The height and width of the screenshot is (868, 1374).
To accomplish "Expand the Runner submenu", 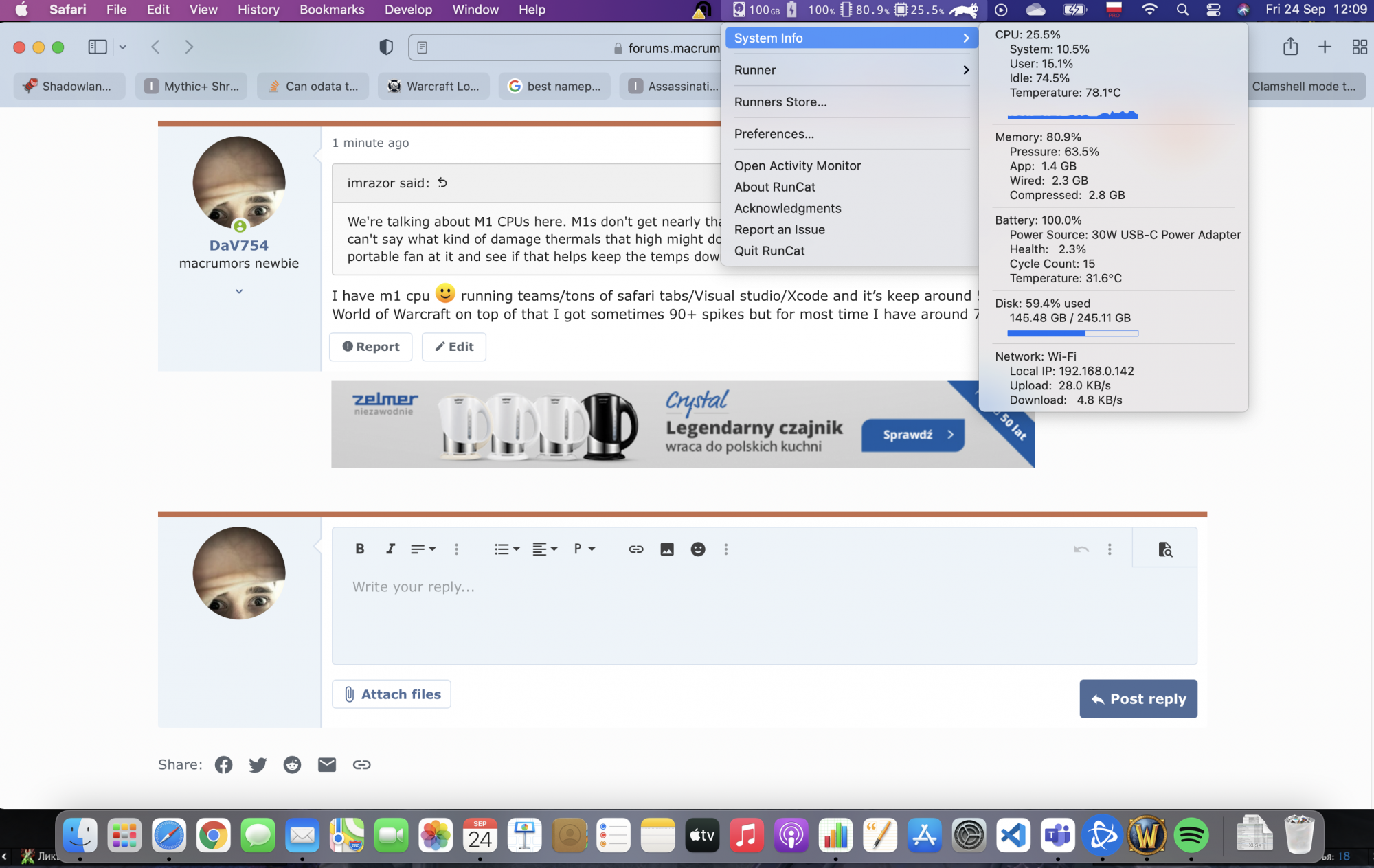I will tap(852, 70).
